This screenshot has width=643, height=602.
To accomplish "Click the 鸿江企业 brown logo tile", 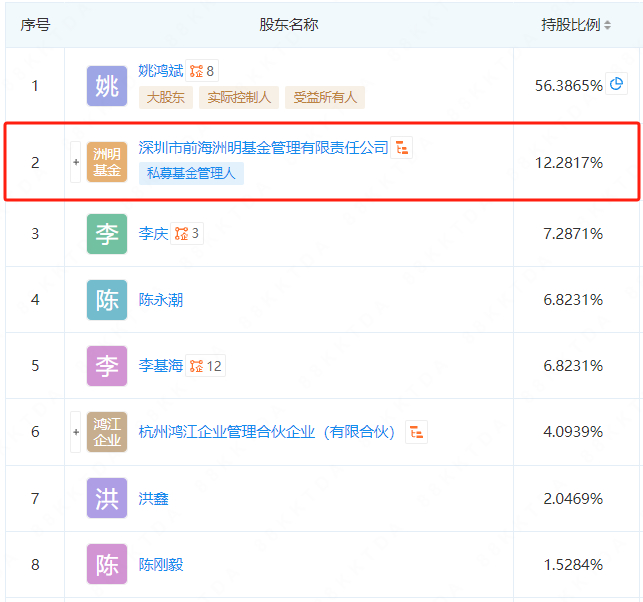I will 107,432.
